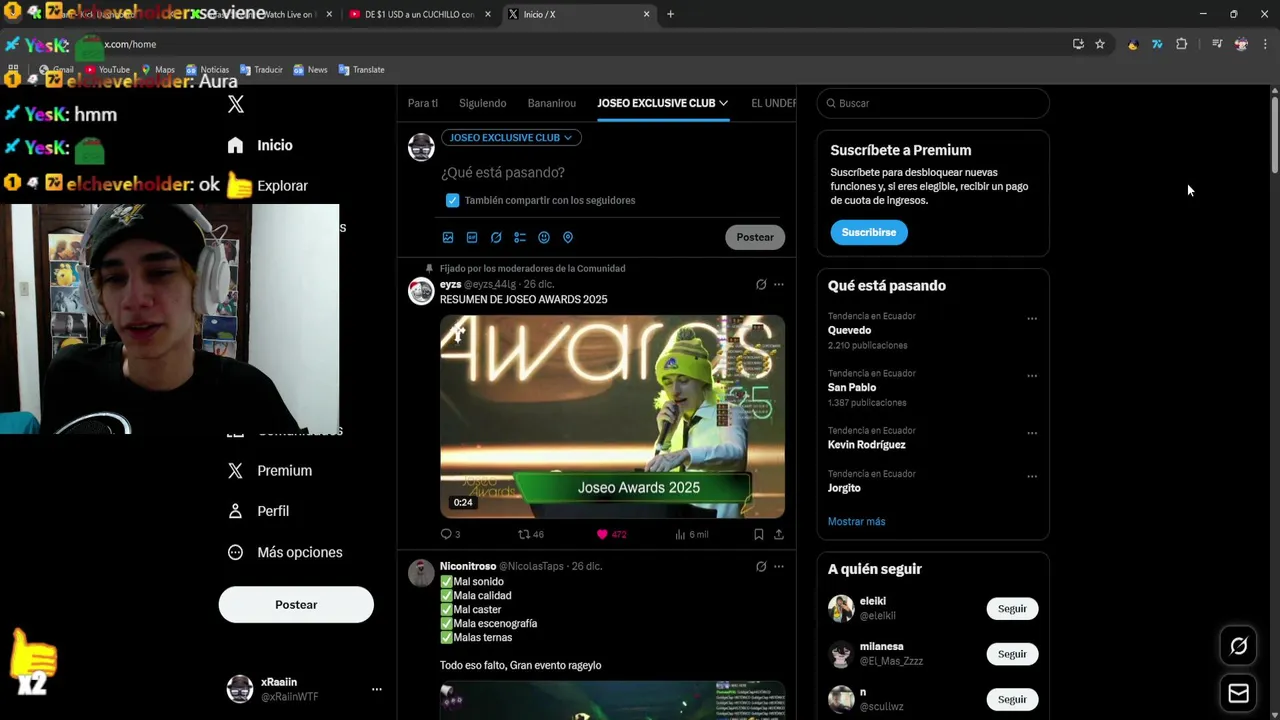This screenshot has height=720, width=1280.
Task: Click the Postear button in composer
Action: pos(755,237)
